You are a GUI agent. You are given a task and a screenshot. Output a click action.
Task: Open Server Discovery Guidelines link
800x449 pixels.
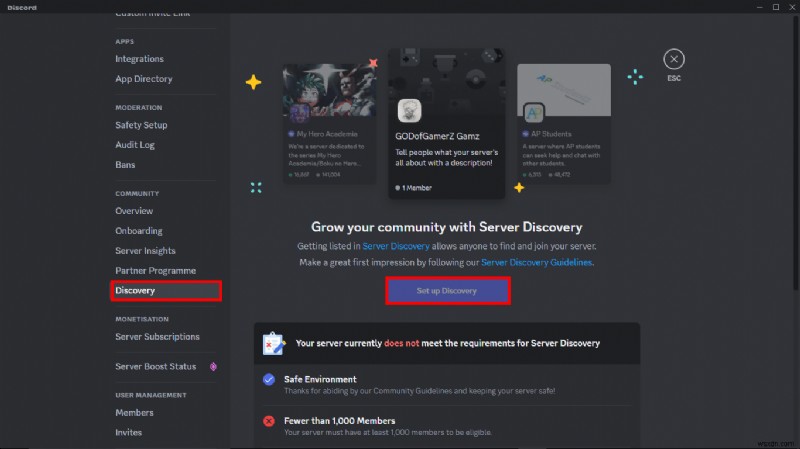point(536,262)
